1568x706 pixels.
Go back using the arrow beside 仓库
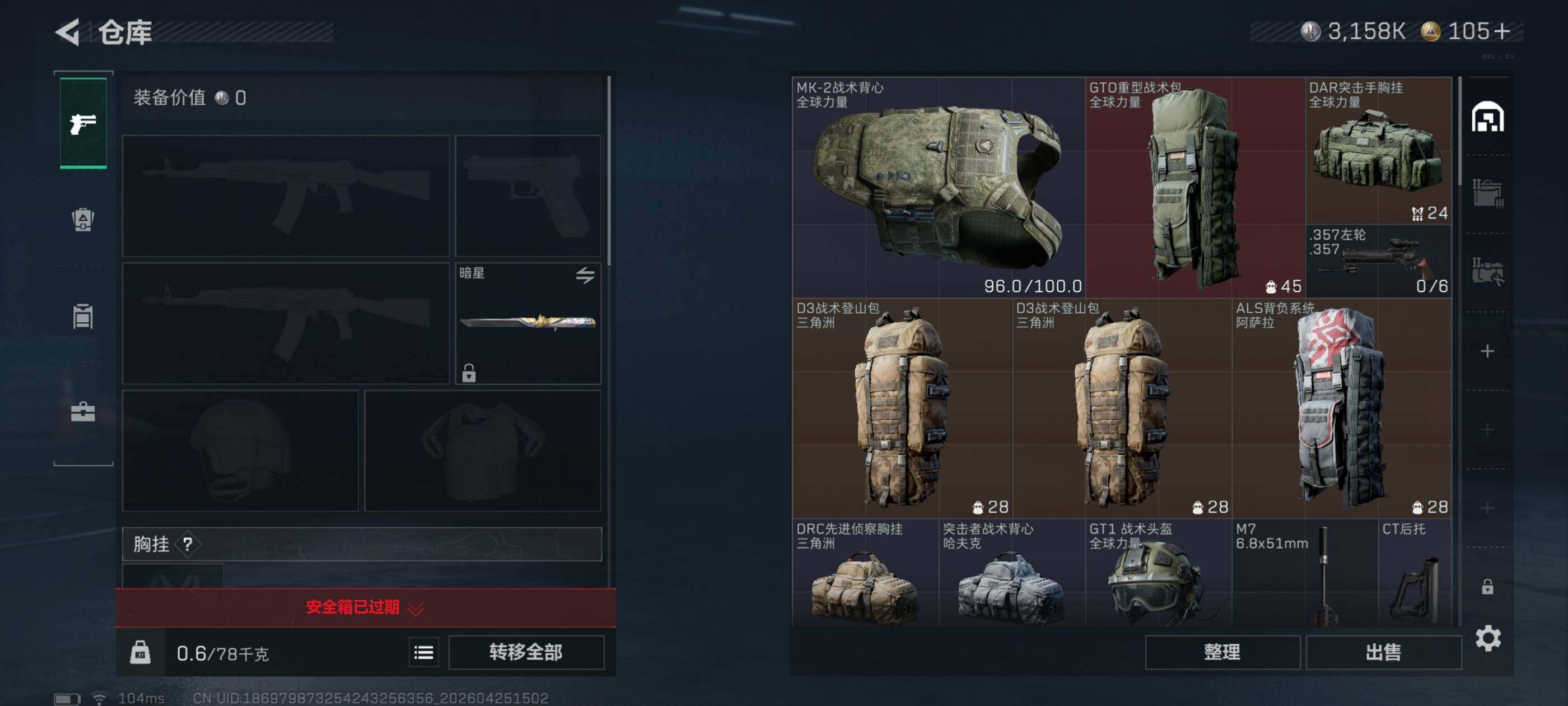[68, 32]
